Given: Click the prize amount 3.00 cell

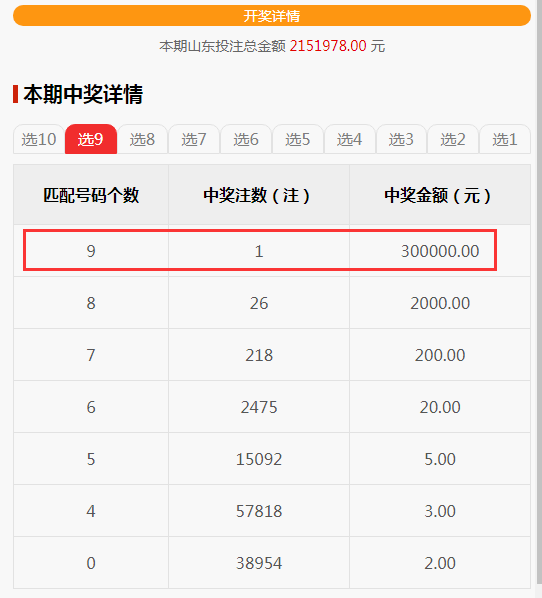Looking at the screenshot, I should tap(440, 511).
